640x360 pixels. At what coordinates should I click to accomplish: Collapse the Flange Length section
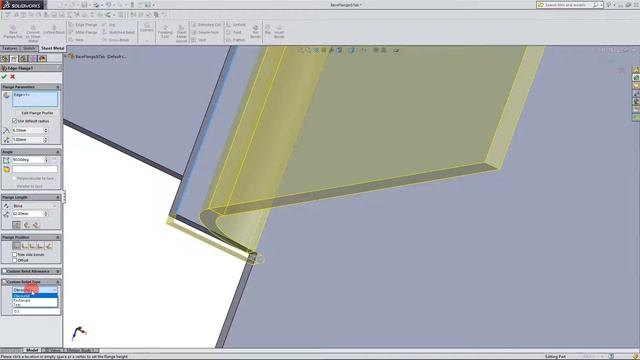pyautogui.click(x=58, y=198)
